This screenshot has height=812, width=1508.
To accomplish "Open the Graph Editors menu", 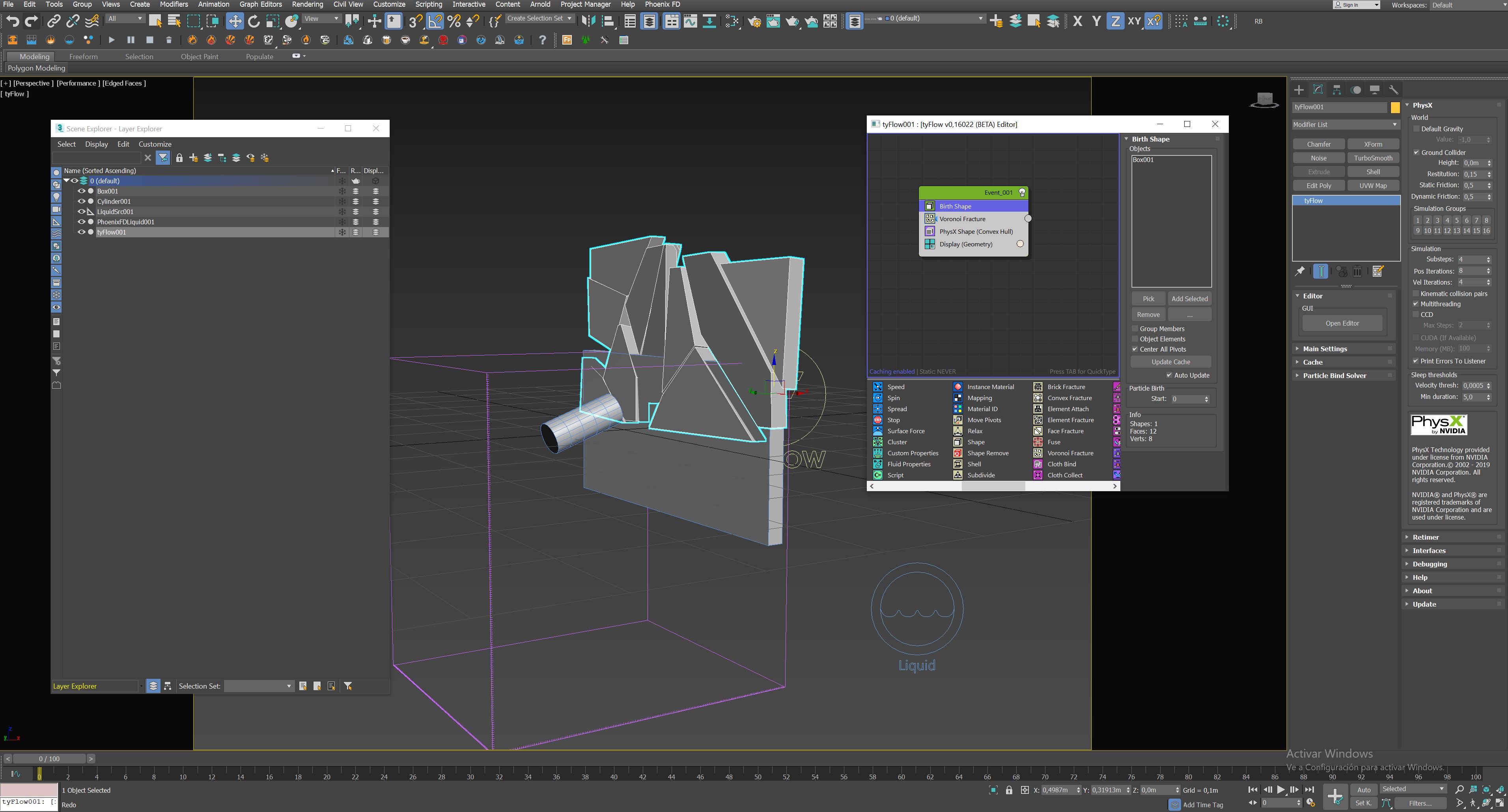I will coord(260,4).
